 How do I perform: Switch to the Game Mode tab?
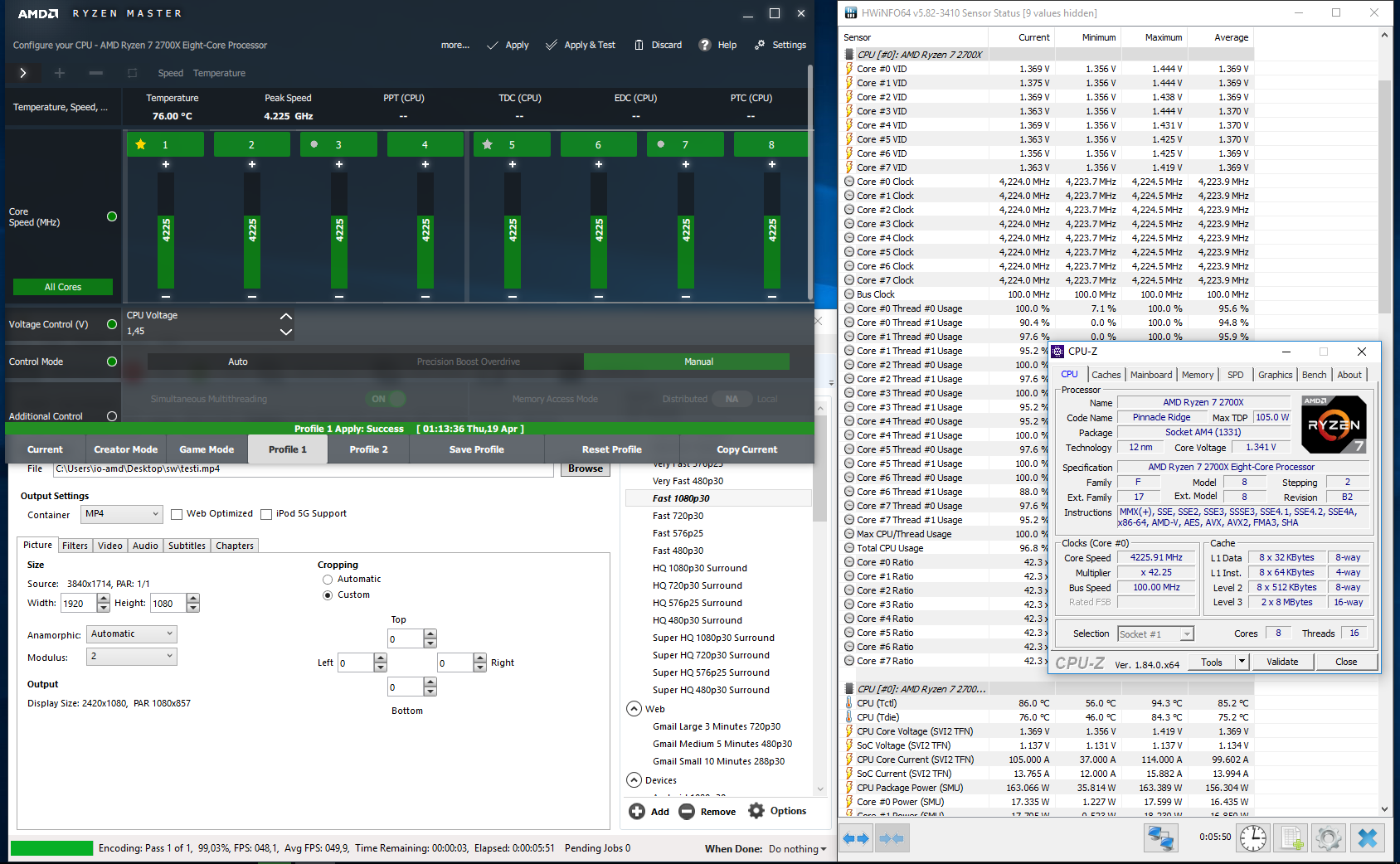207,449
